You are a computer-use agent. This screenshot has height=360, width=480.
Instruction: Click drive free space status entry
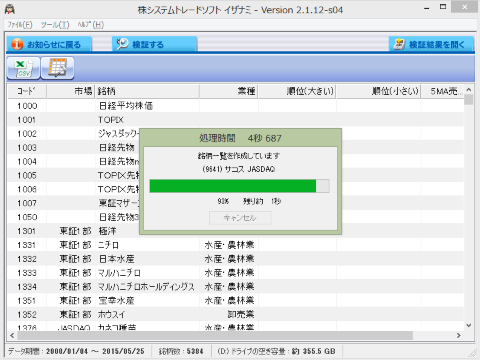coord(276,351)
